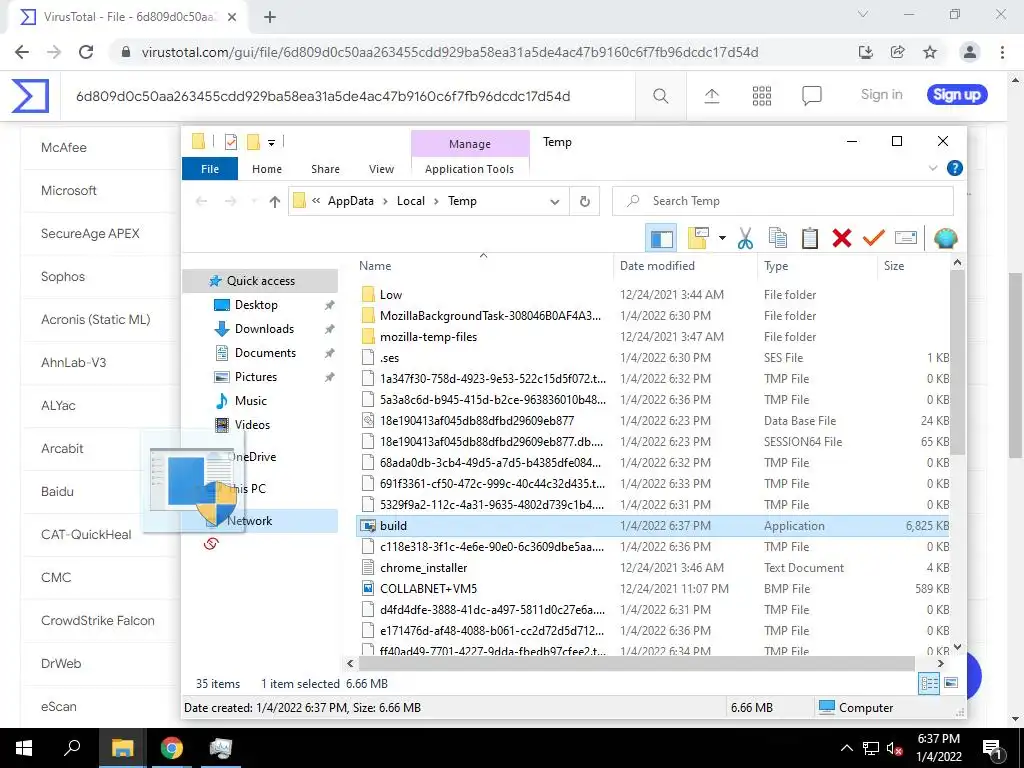This screenshot has height=768, width=1024.
Task: Refresh the Temp folder view
Action: [584, 202]
